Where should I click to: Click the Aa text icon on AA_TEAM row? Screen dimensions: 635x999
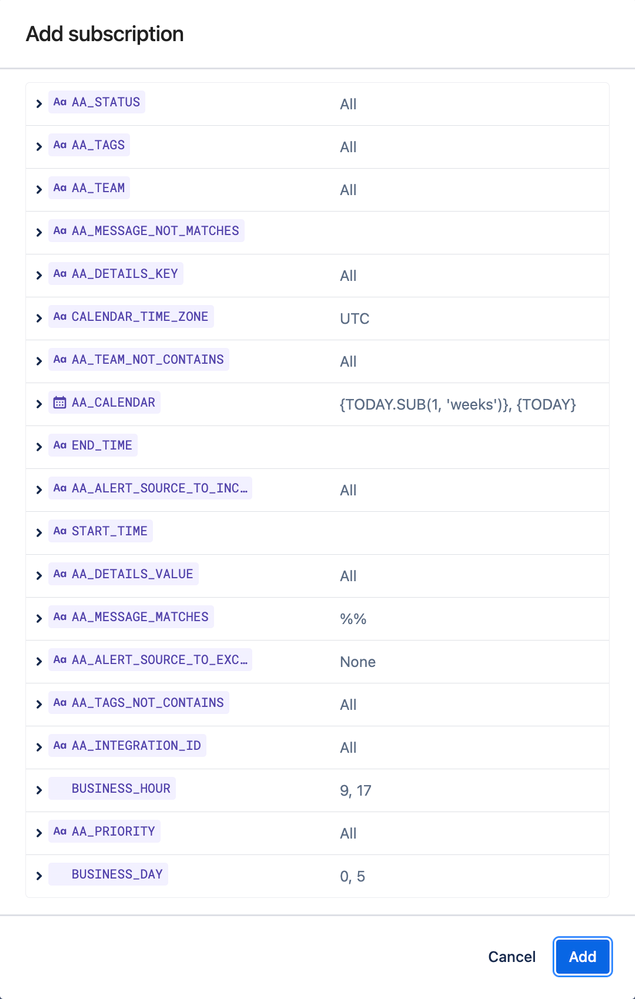(60, 188)
